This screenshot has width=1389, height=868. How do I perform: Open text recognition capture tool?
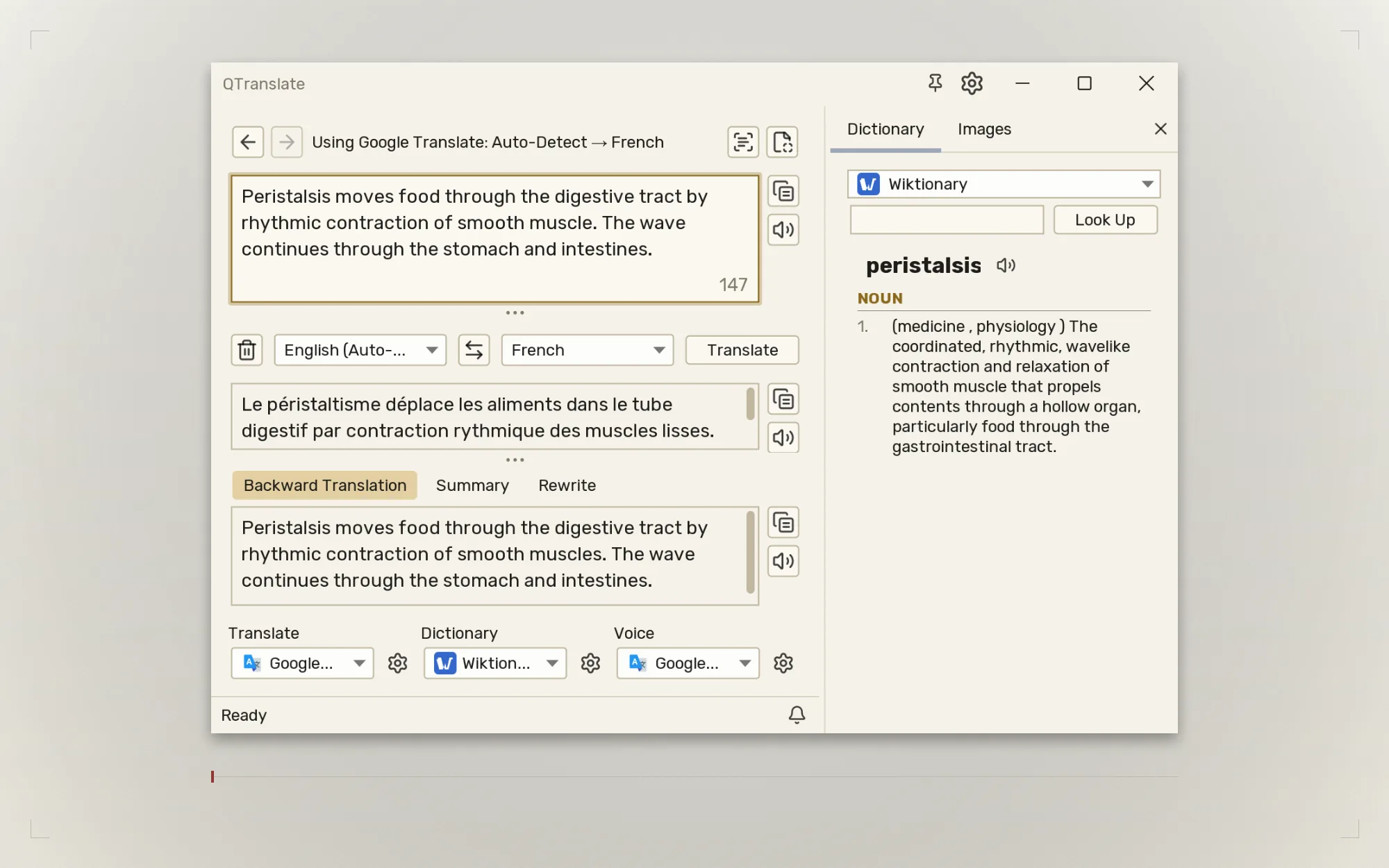743,142
